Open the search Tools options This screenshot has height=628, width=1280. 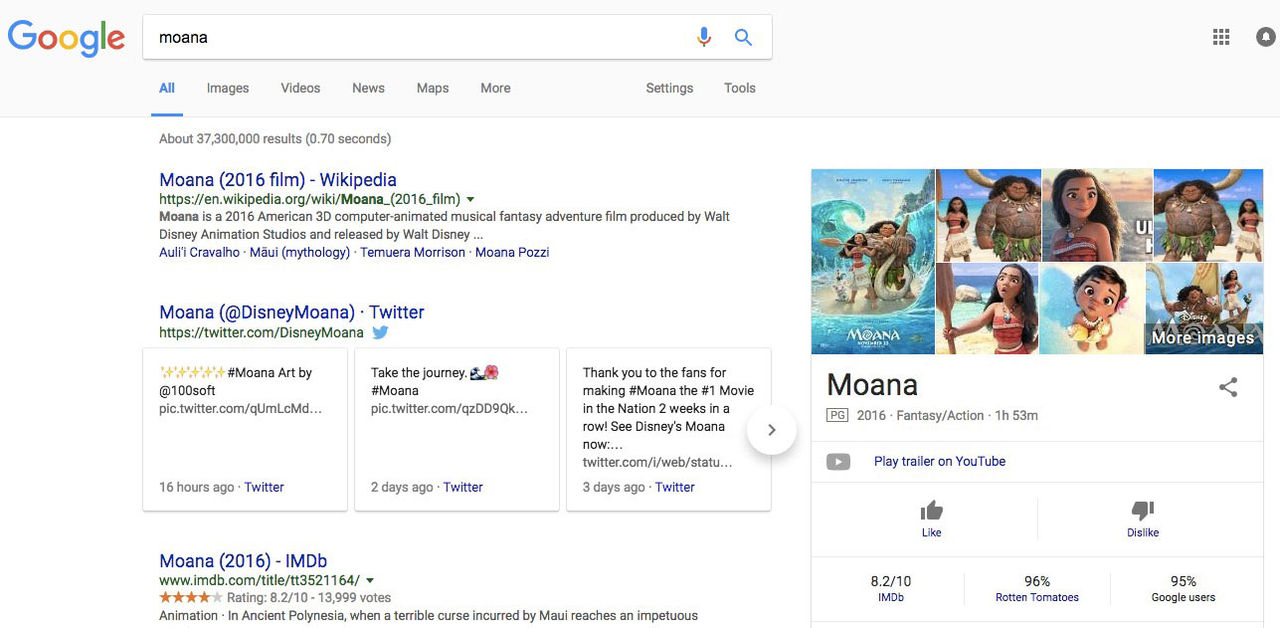pyautogui.click(x=740, y=88)
